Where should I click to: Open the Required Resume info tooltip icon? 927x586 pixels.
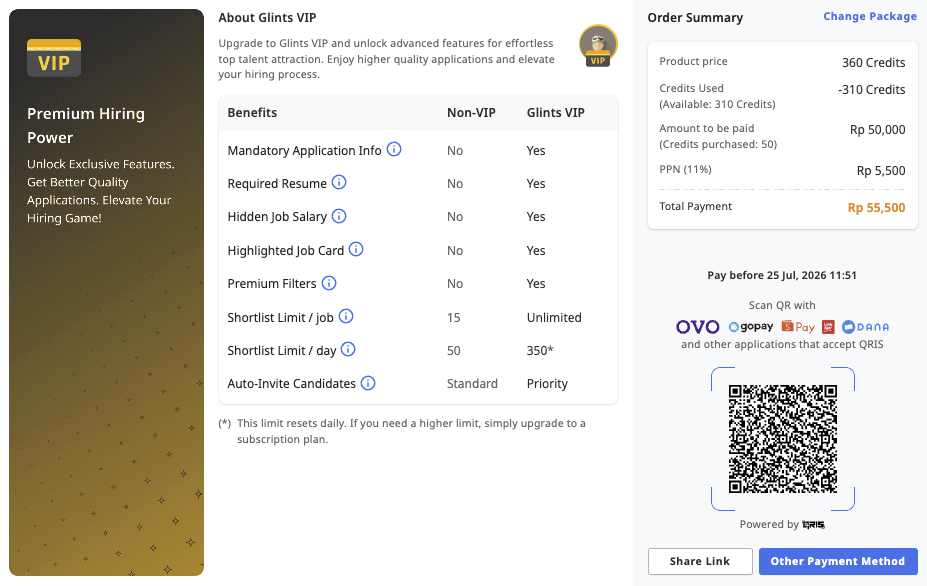pyautogui.click(x=339, y=183)
